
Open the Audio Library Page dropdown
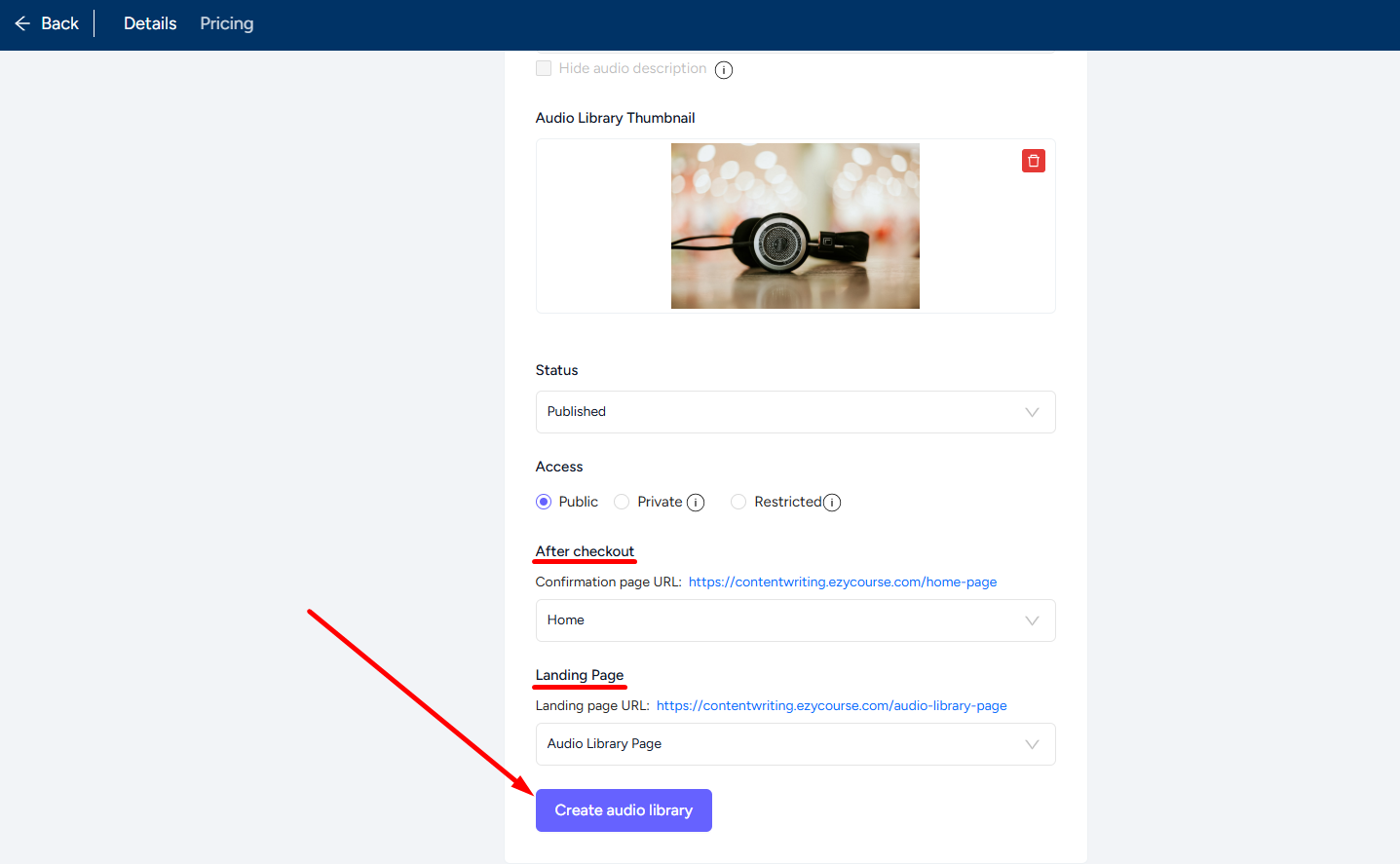pyautogui.click(x=795, y=744)
